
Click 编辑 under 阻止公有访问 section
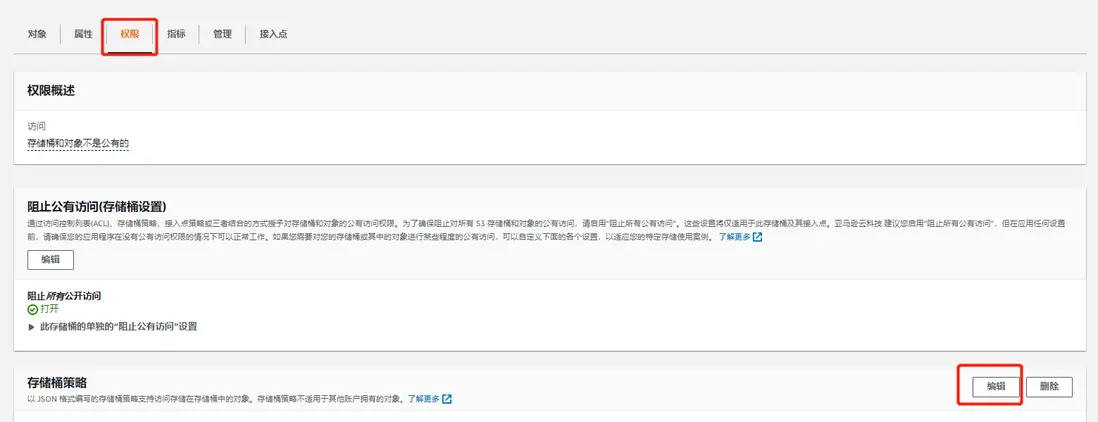[x=50, y=259]
